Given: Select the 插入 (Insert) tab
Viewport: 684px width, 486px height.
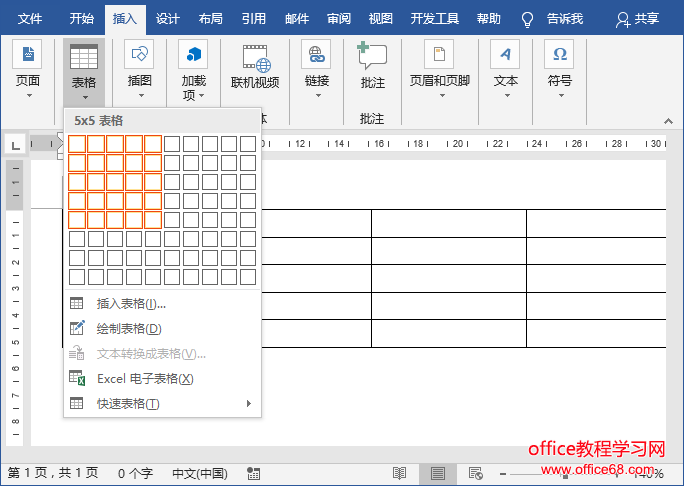Looking at the screenshot, I should pos(125,19).
